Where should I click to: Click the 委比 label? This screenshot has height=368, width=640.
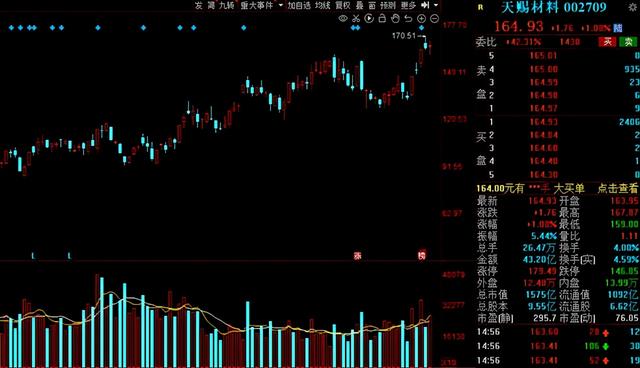point(486,42)
